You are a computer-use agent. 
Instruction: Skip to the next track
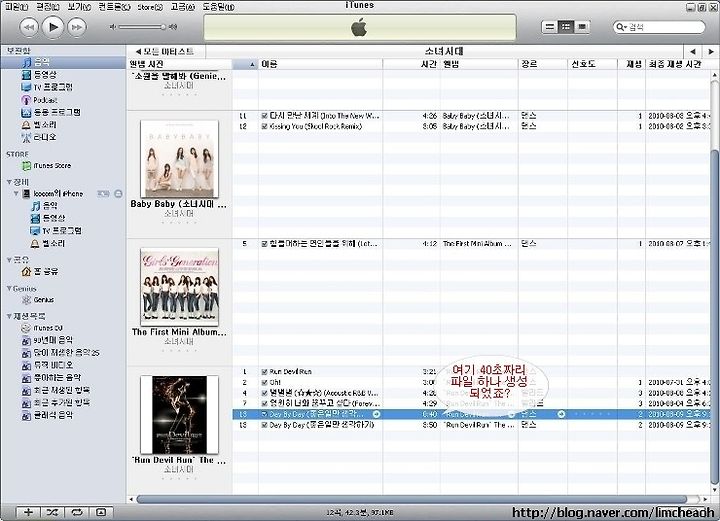click(x=77, y=27)
